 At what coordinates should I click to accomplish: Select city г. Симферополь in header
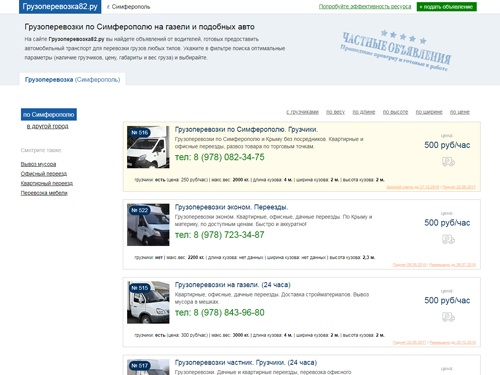pos(129,7)
